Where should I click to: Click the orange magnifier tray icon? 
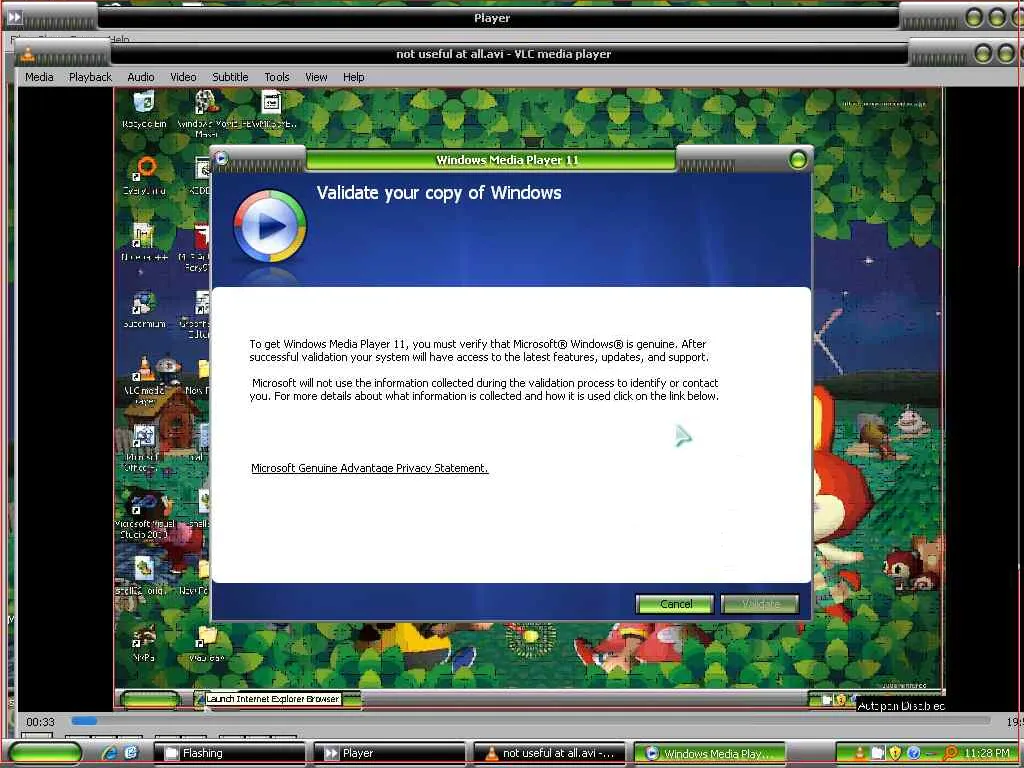(x=950, y=752)
